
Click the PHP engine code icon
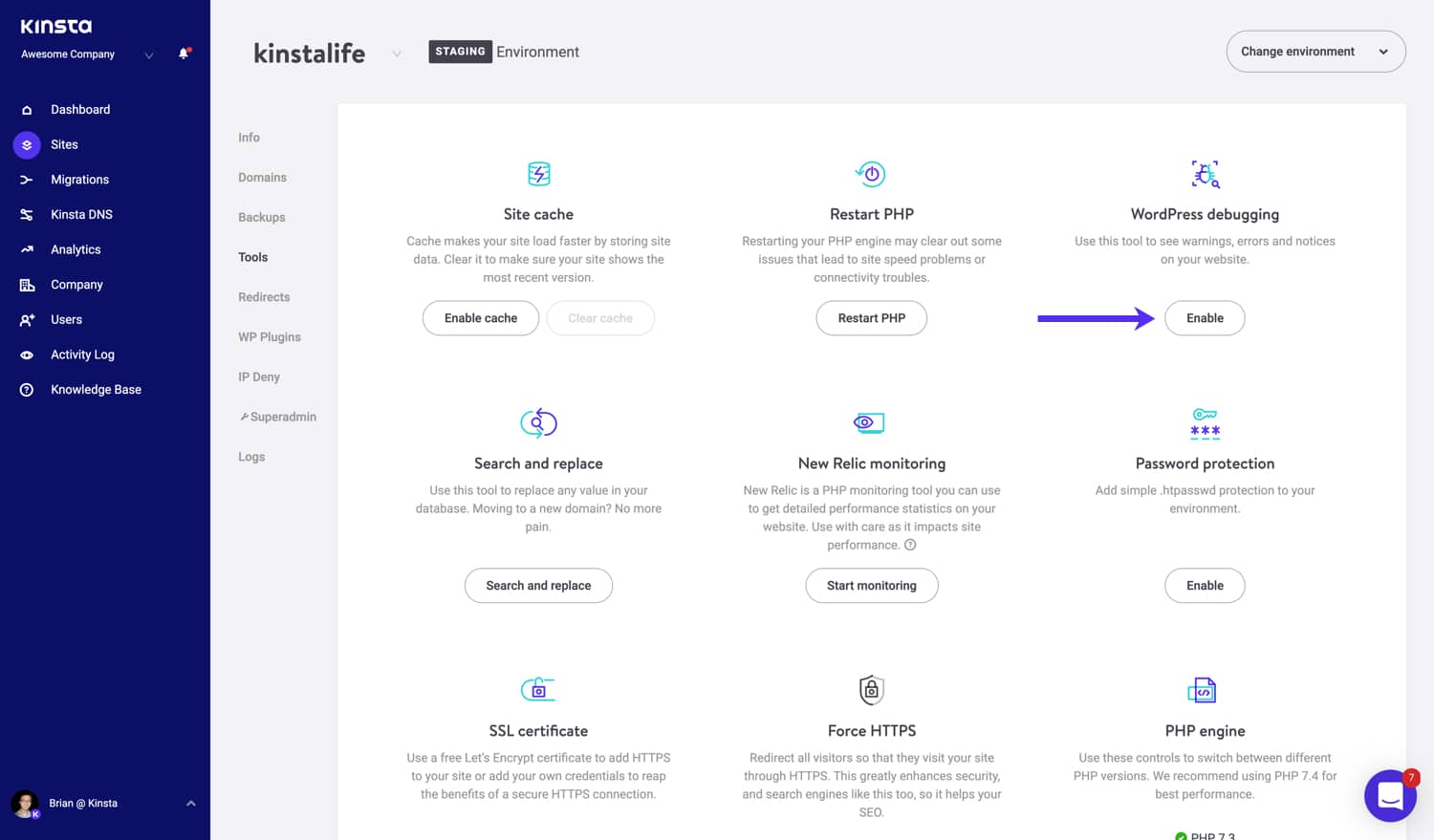coord(1202,689)
